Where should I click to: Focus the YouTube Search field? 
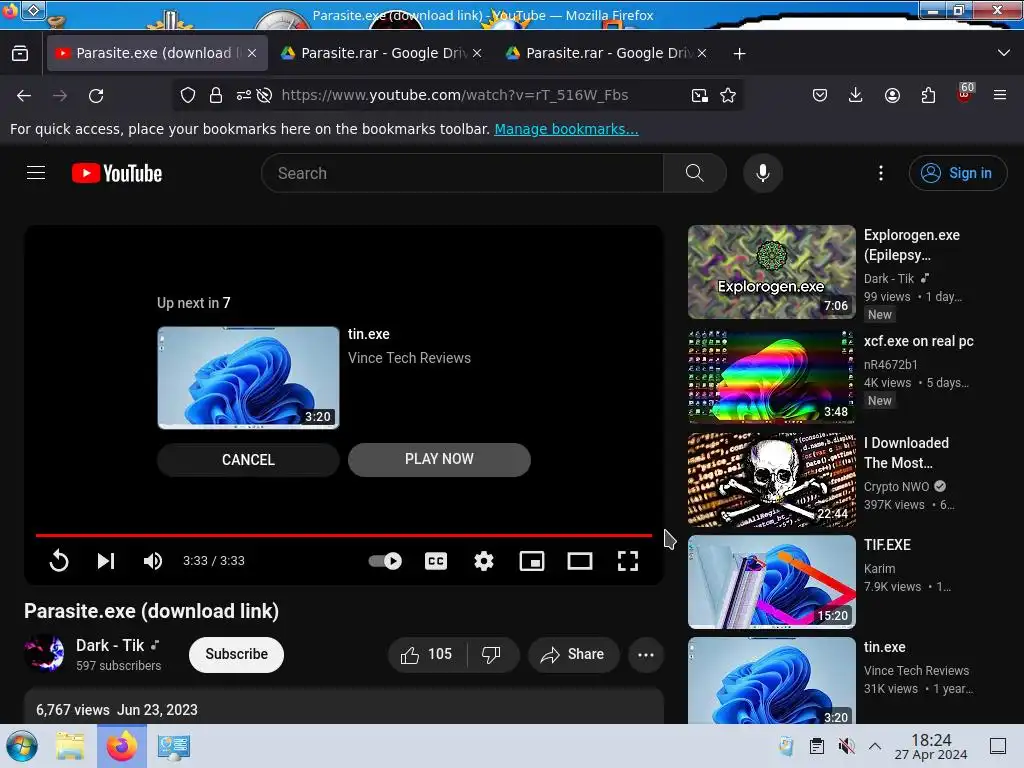tap(462, 173)
